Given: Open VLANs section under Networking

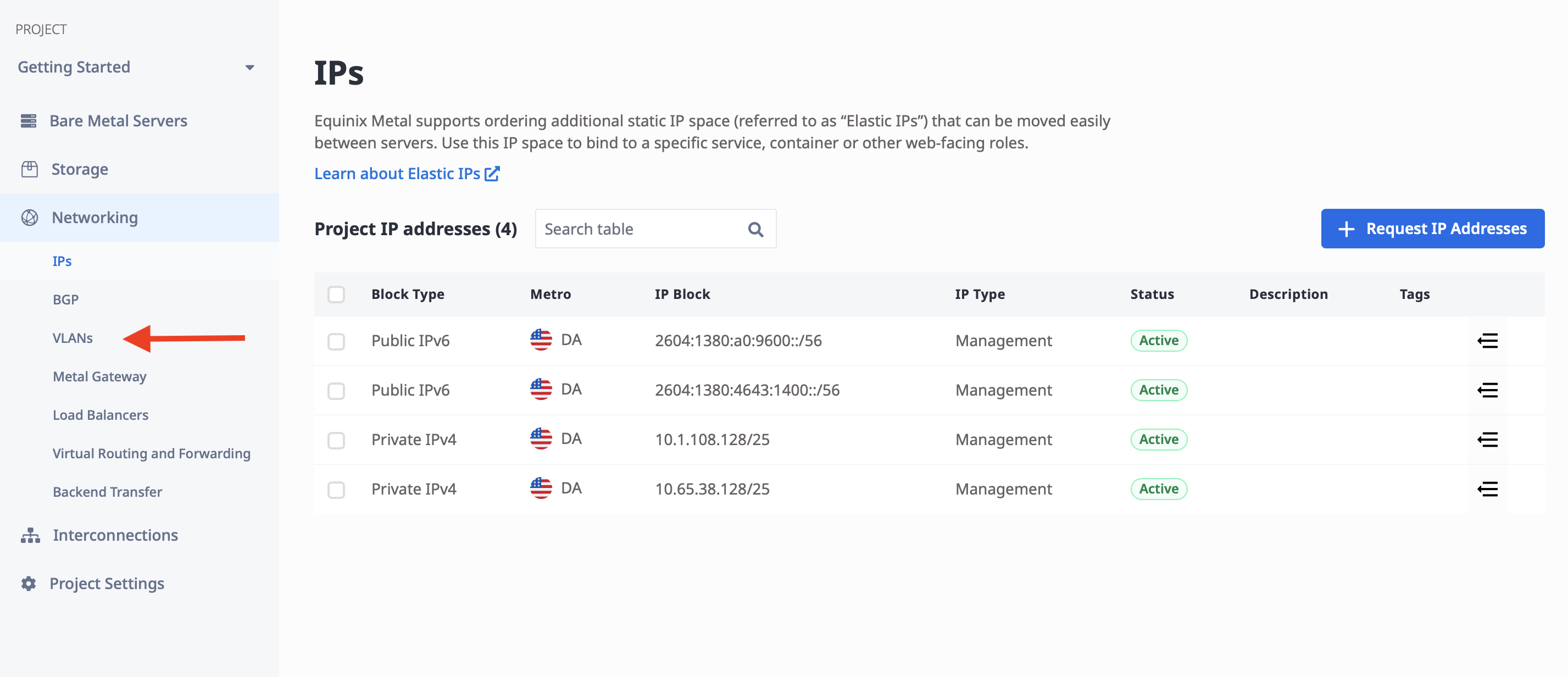Looking at the screenshot, I should 72,337.
